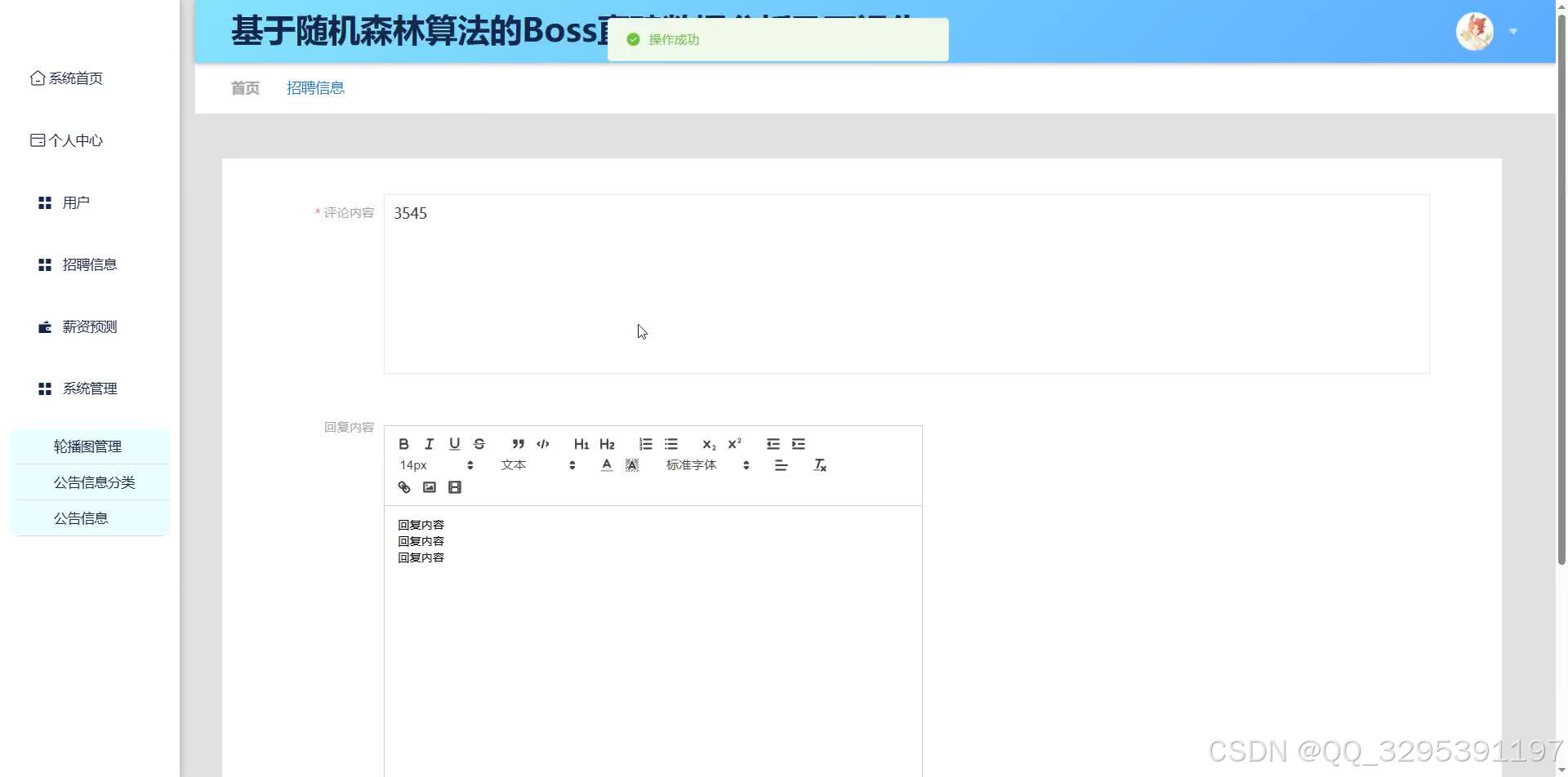Apply subscript formatting
This screenshot has width=1568, height=777.
[709, 444]
